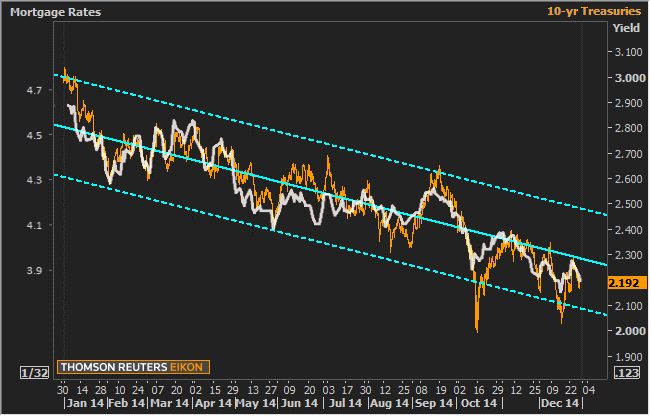The width and height of the screenshot is (651, 417).
Task: Click the 2.500 yield axis tick
Action: [x=629, y=205]
